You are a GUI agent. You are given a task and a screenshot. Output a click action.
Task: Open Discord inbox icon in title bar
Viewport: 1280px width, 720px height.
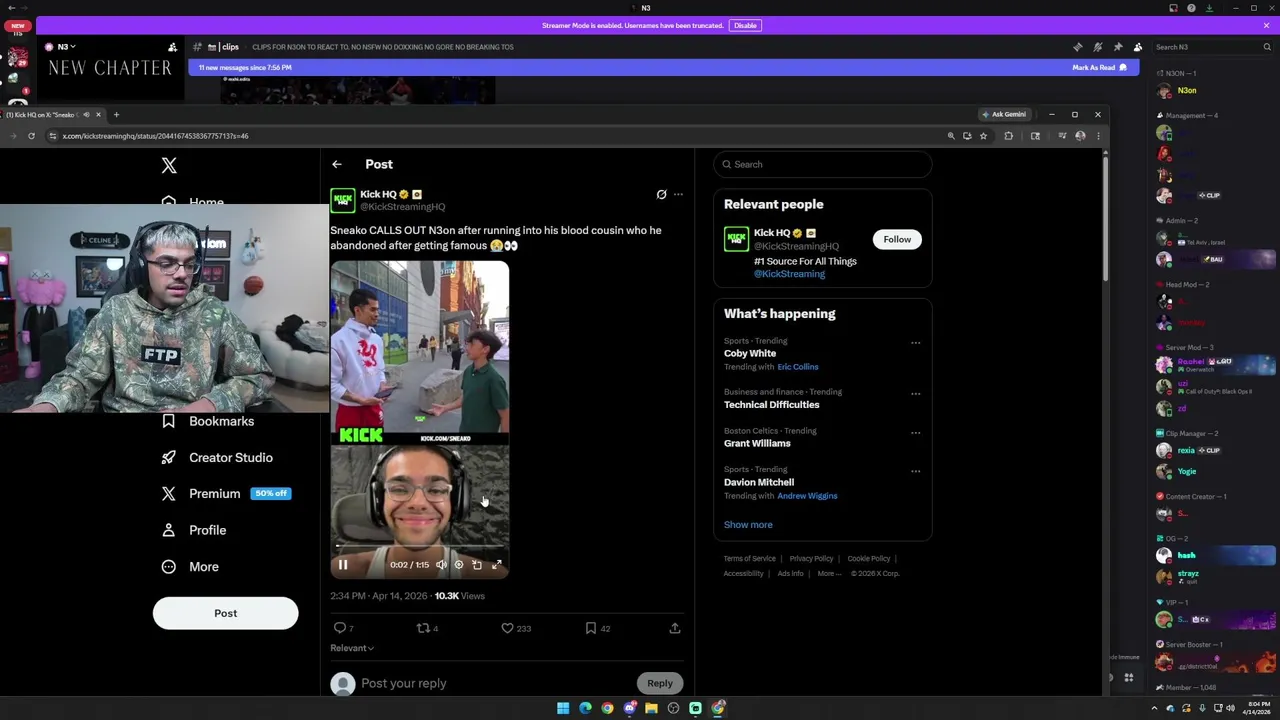coord(1173,8)
